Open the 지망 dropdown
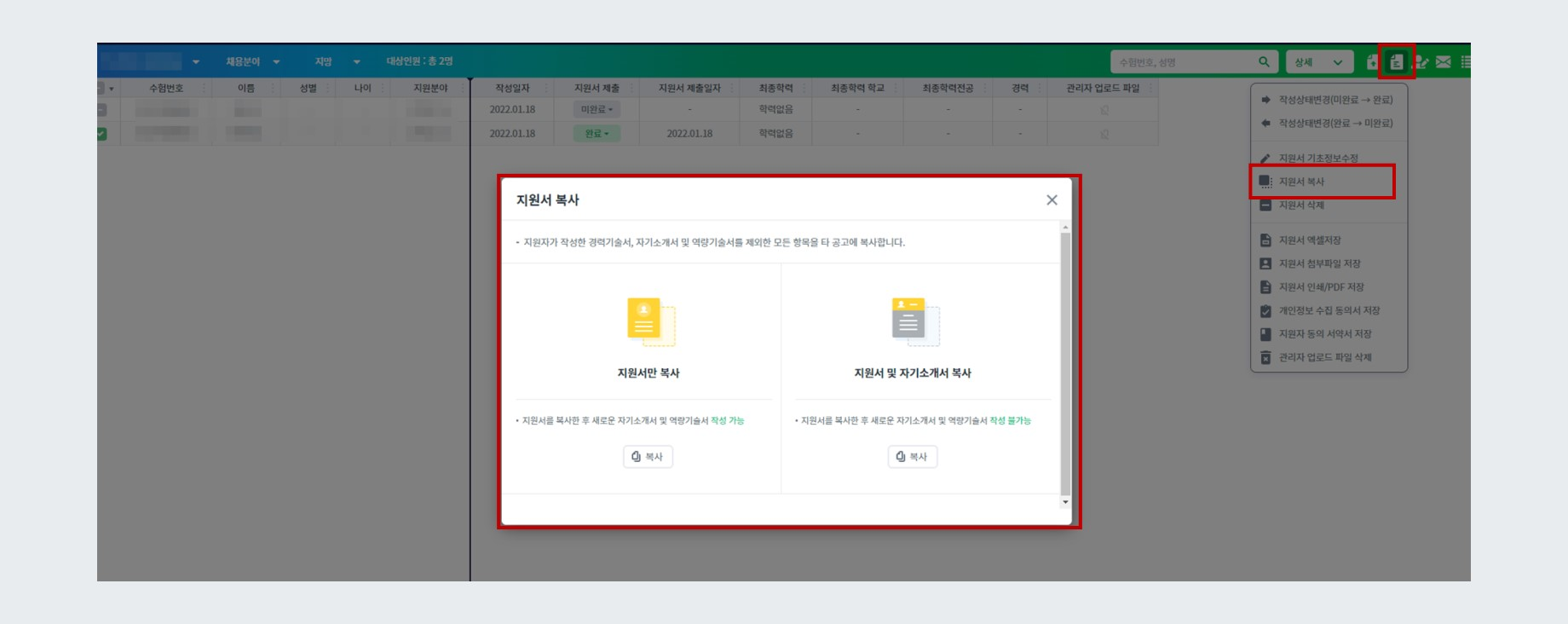This screenshot has width=1568, height=624. coord(337,61)
